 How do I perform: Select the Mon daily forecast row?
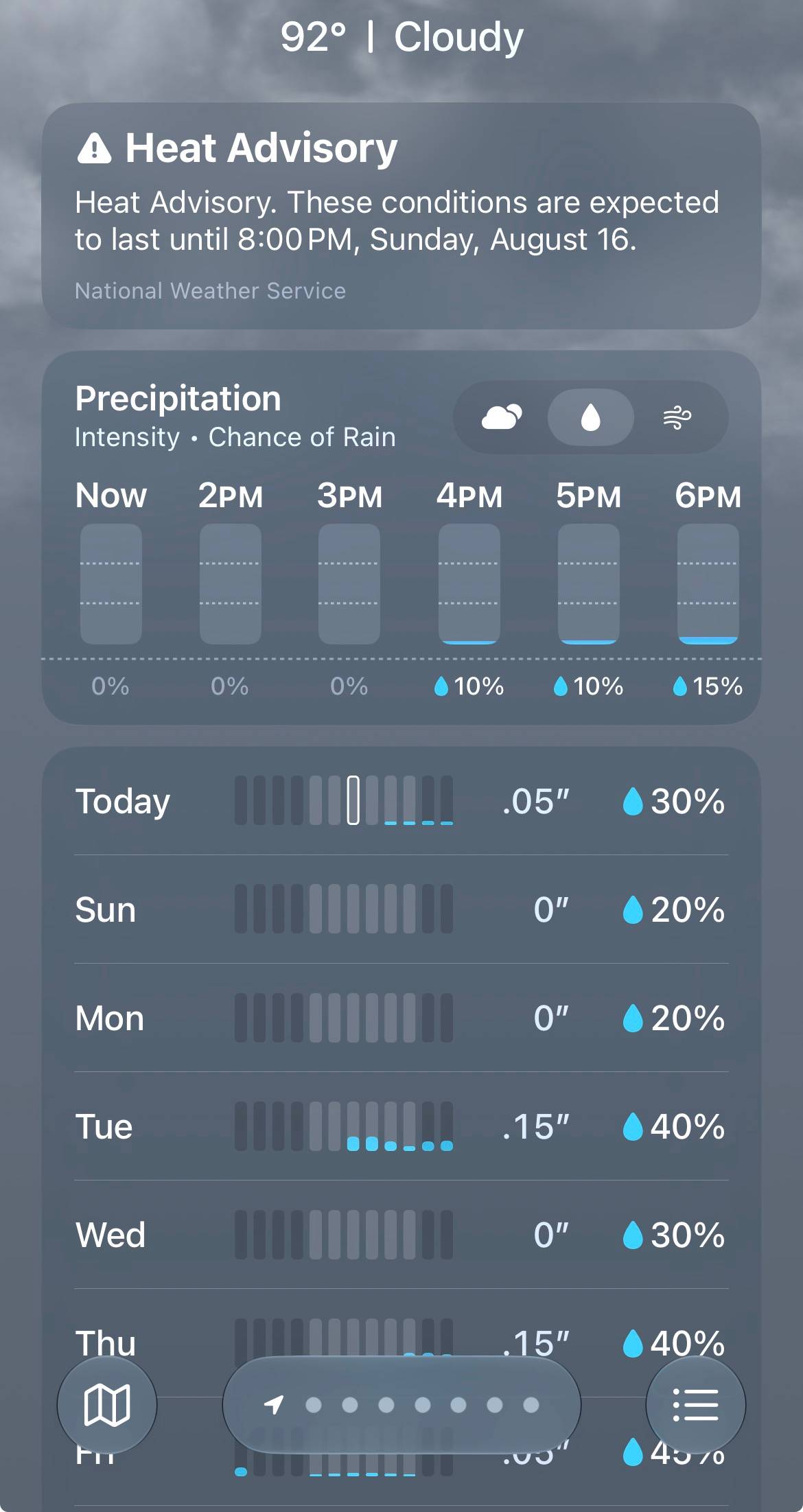(x=401, y=1018)
